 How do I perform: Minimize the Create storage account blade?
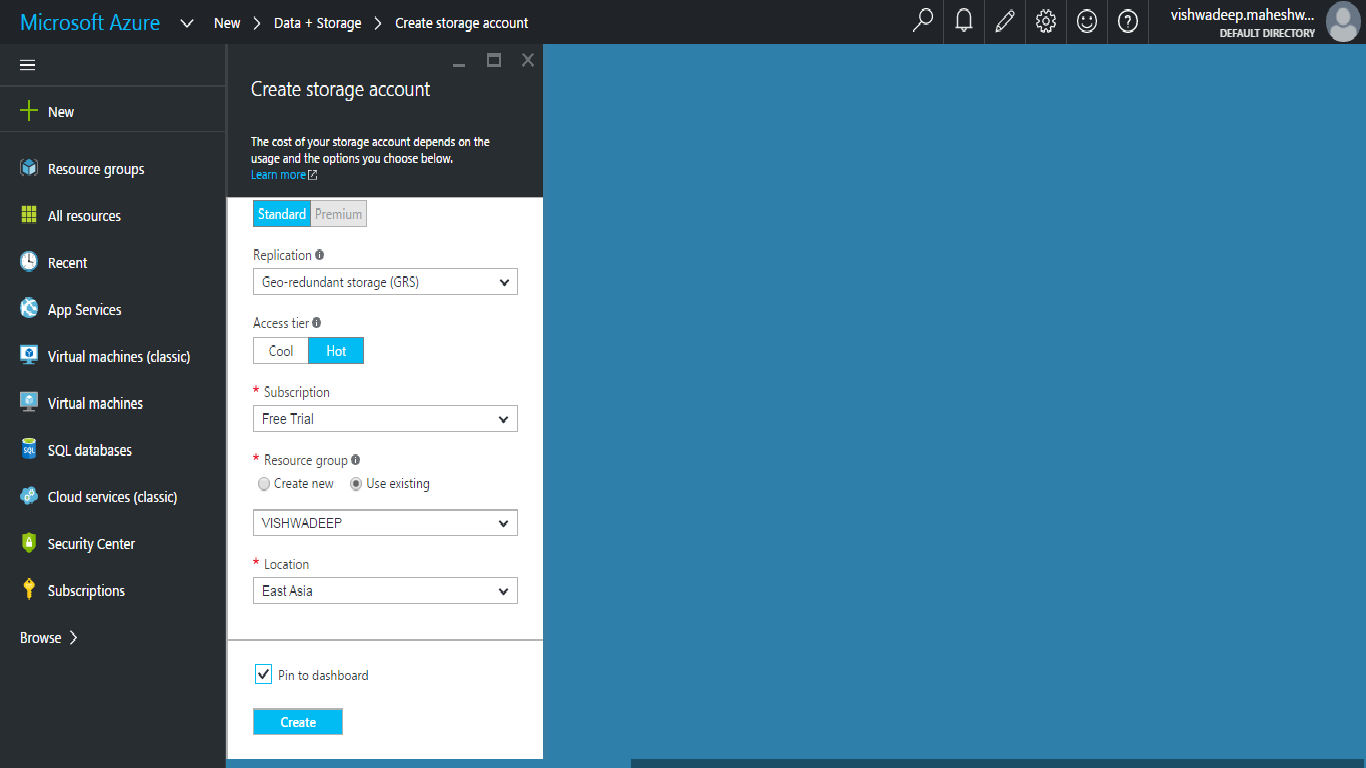tap(459, 64)
